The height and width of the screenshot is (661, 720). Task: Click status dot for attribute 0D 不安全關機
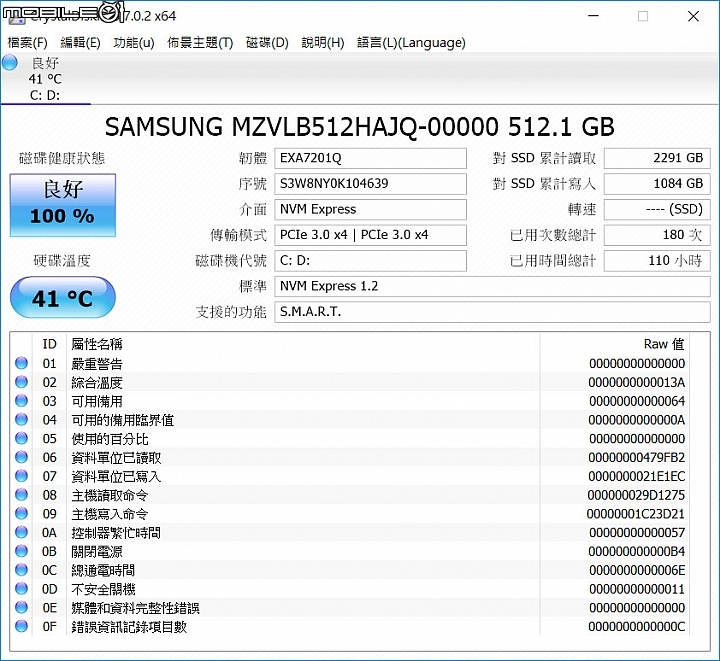coord(21,589)
